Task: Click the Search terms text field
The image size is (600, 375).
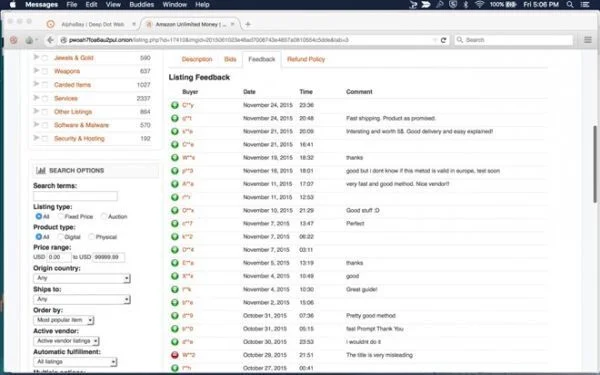Action: pos(75,196)
